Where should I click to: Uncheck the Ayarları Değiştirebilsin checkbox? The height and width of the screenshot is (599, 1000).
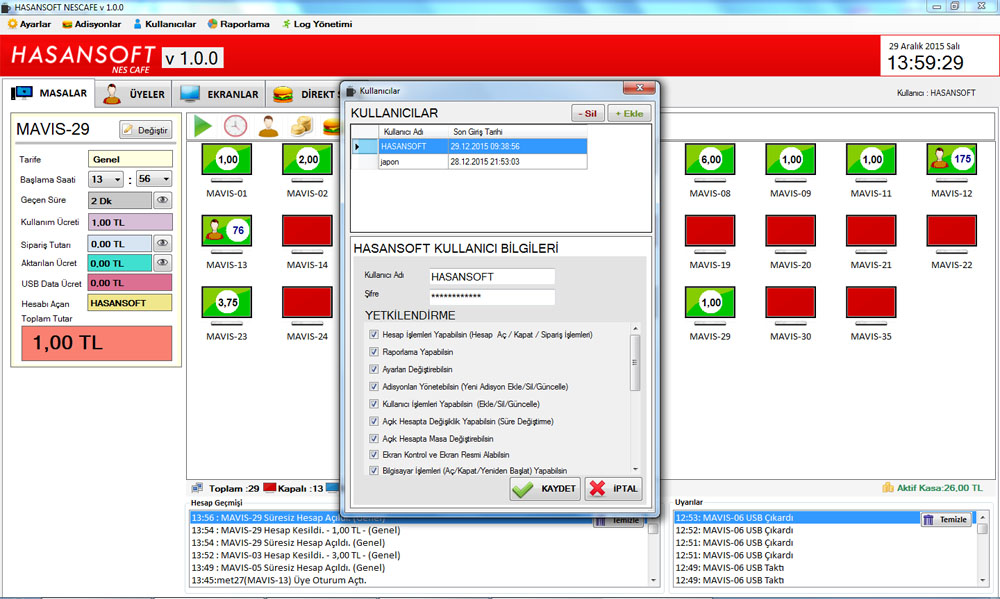pyautogui.click(x=374, y=369)
